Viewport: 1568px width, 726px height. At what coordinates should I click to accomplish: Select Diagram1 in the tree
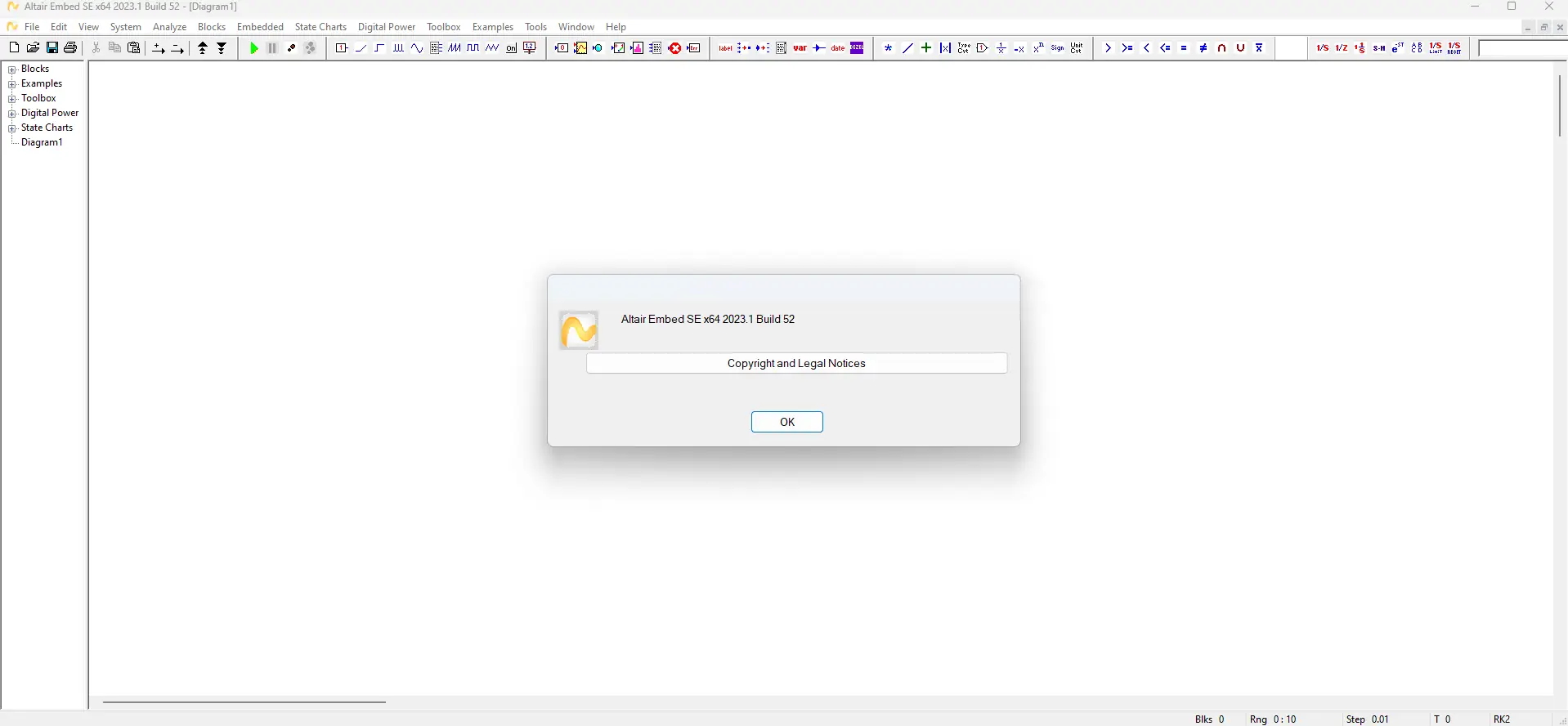(x=42, y=142)
